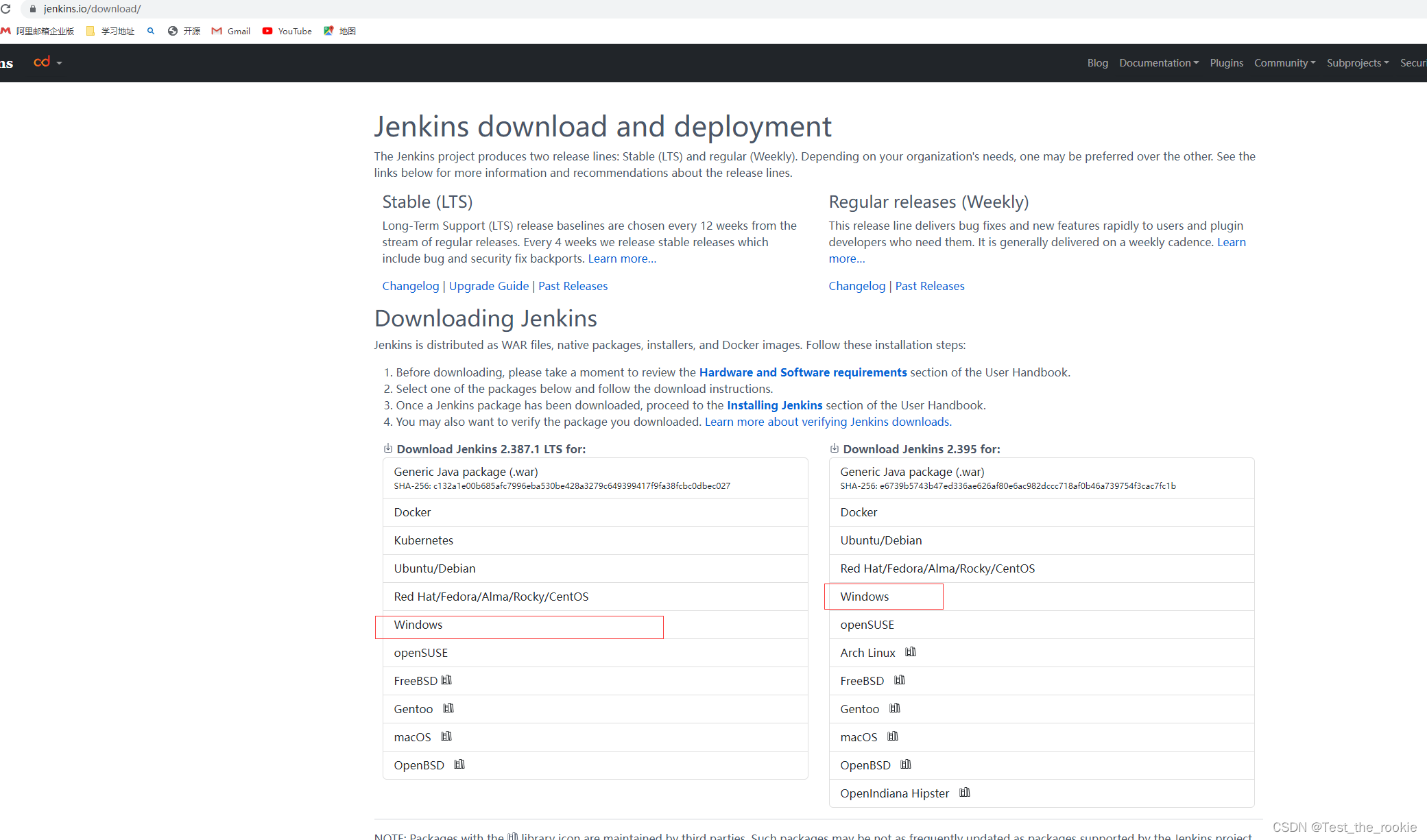Select LTS Docker download option
This screenshot has width=1427, height=840.
(x=595, y=512)
